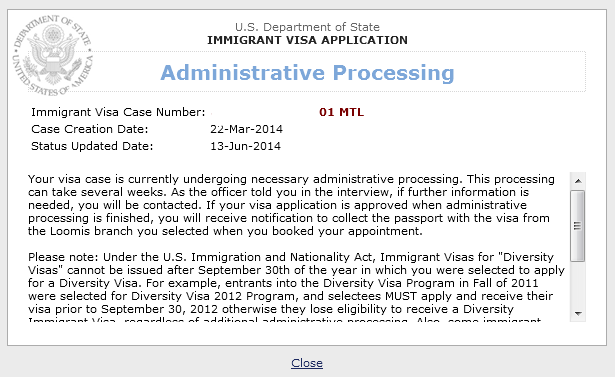Click the Department of State seal
This screenshot has width=615, height=377.
point(53,55)
